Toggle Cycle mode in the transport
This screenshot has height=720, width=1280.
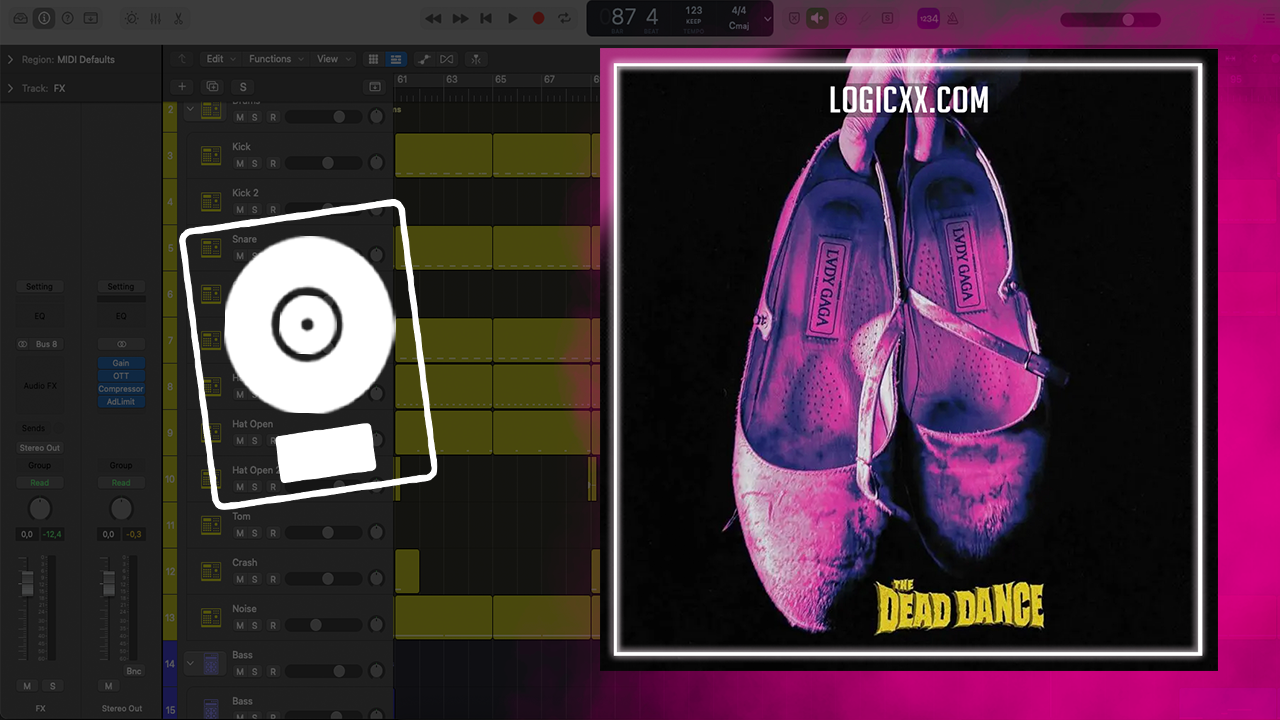pyautogui.click(x=564, y=18)
